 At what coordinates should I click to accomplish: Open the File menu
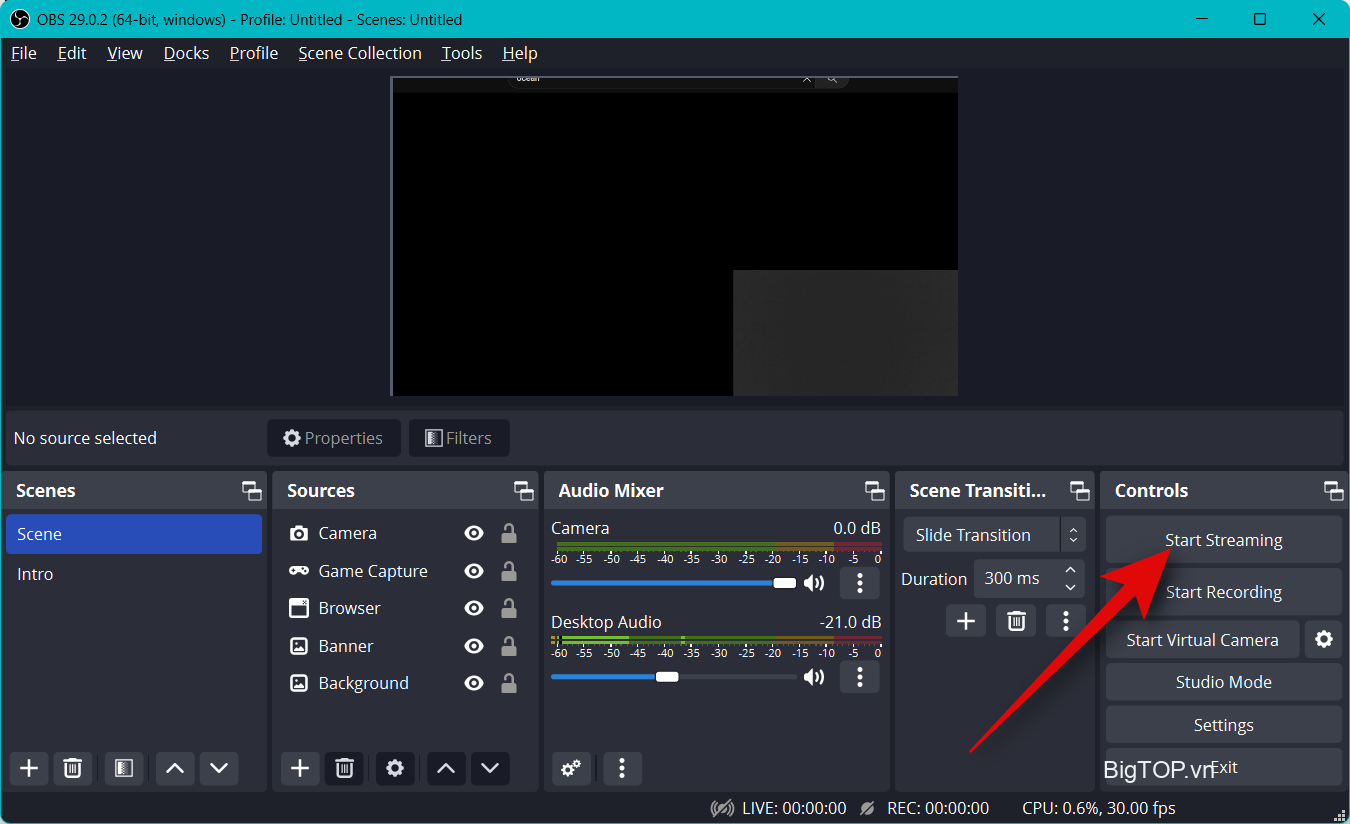(24, 53)
